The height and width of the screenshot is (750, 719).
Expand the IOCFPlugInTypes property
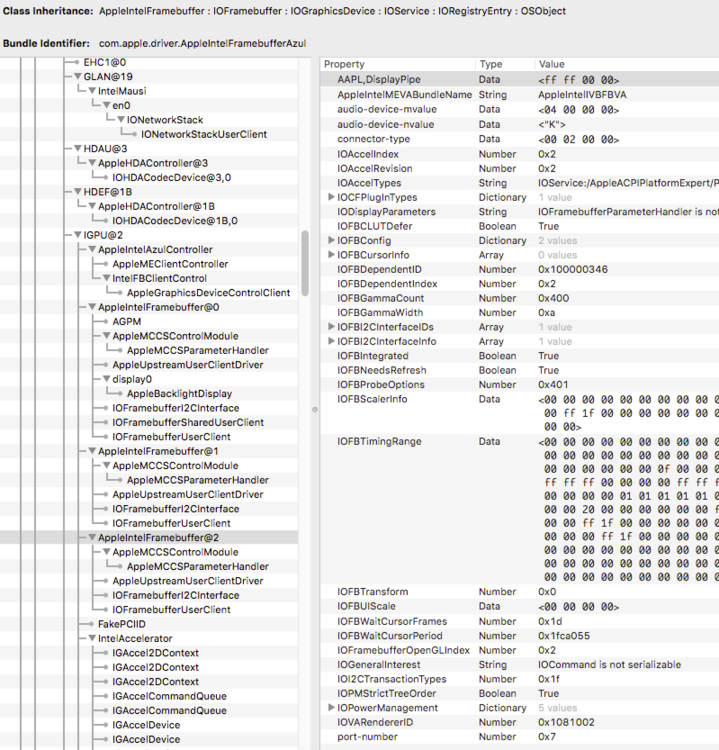[x=331, y=198]
